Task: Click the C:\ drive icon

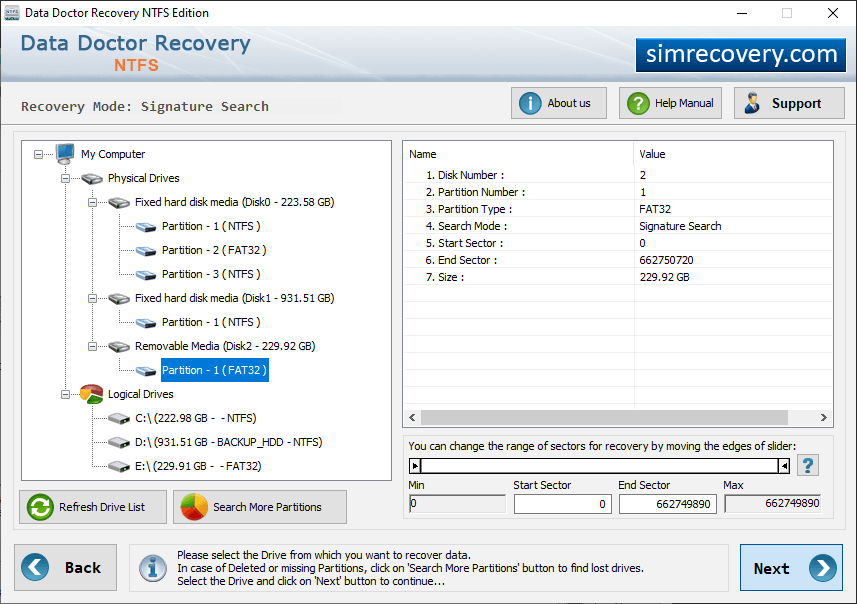Action: coord(119,419)
